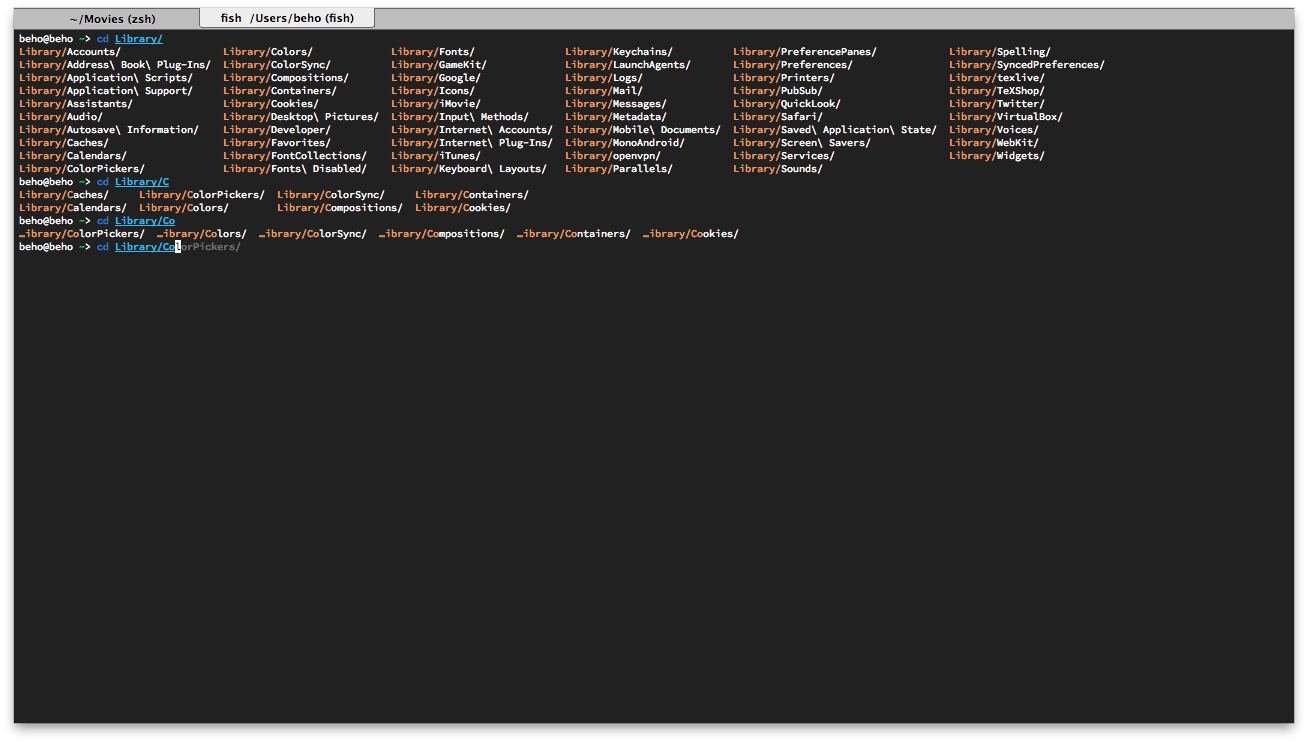This screenshot has width=1308, height=743.
Task: Click Library/Fonts/ entry
Action: coord(433,52)
